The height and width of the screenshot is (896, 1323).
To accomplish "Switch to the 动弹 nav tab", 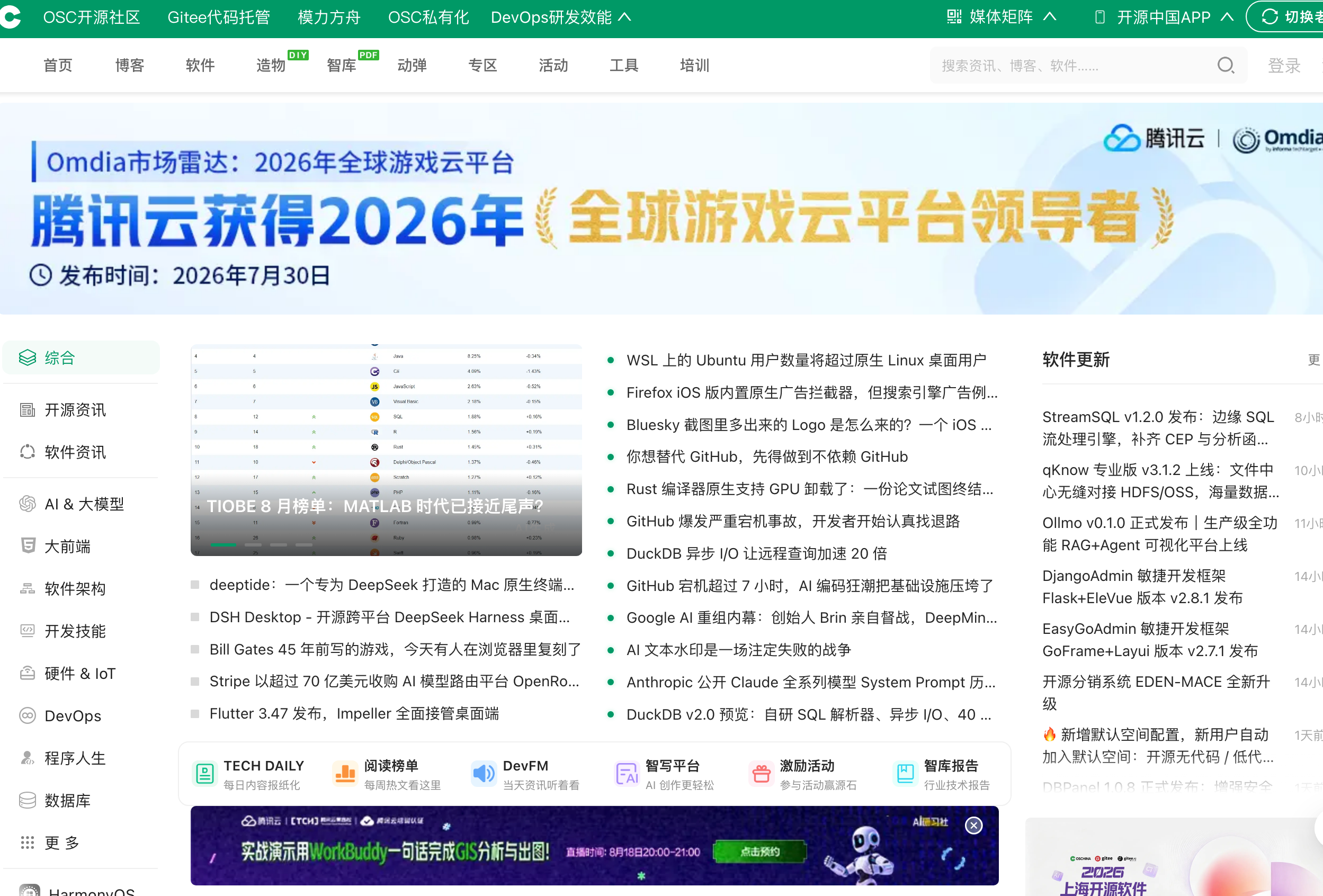I will pyautogui.click(x=412, y=66).
